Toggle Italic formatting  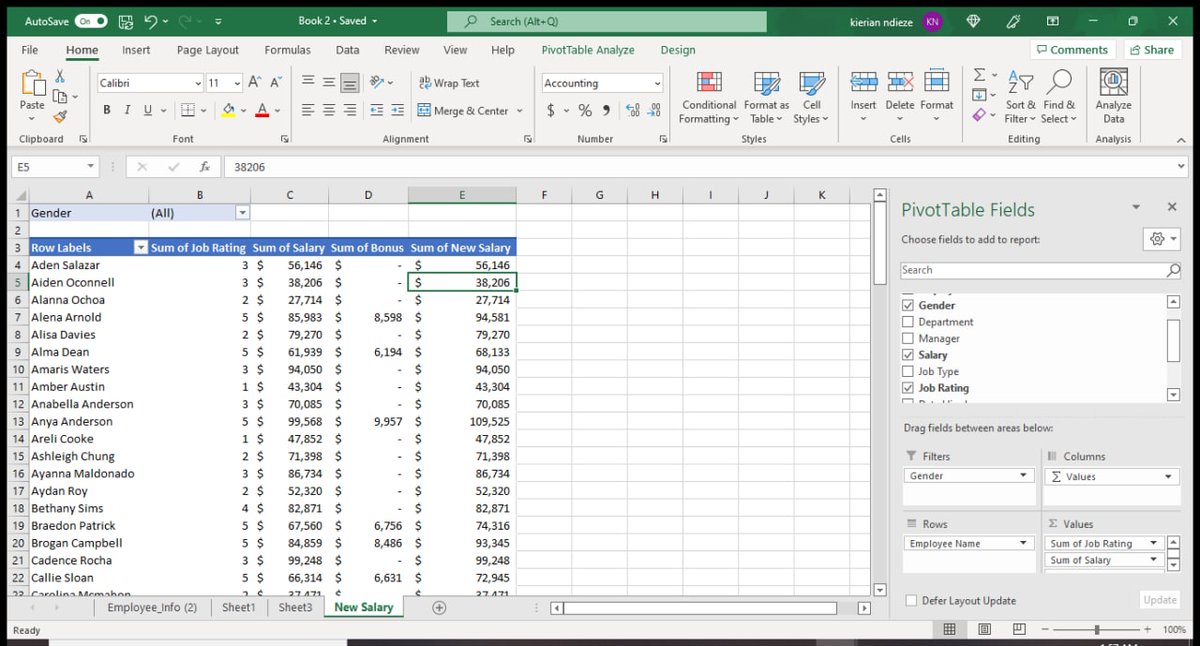click(x=129, y=110)
